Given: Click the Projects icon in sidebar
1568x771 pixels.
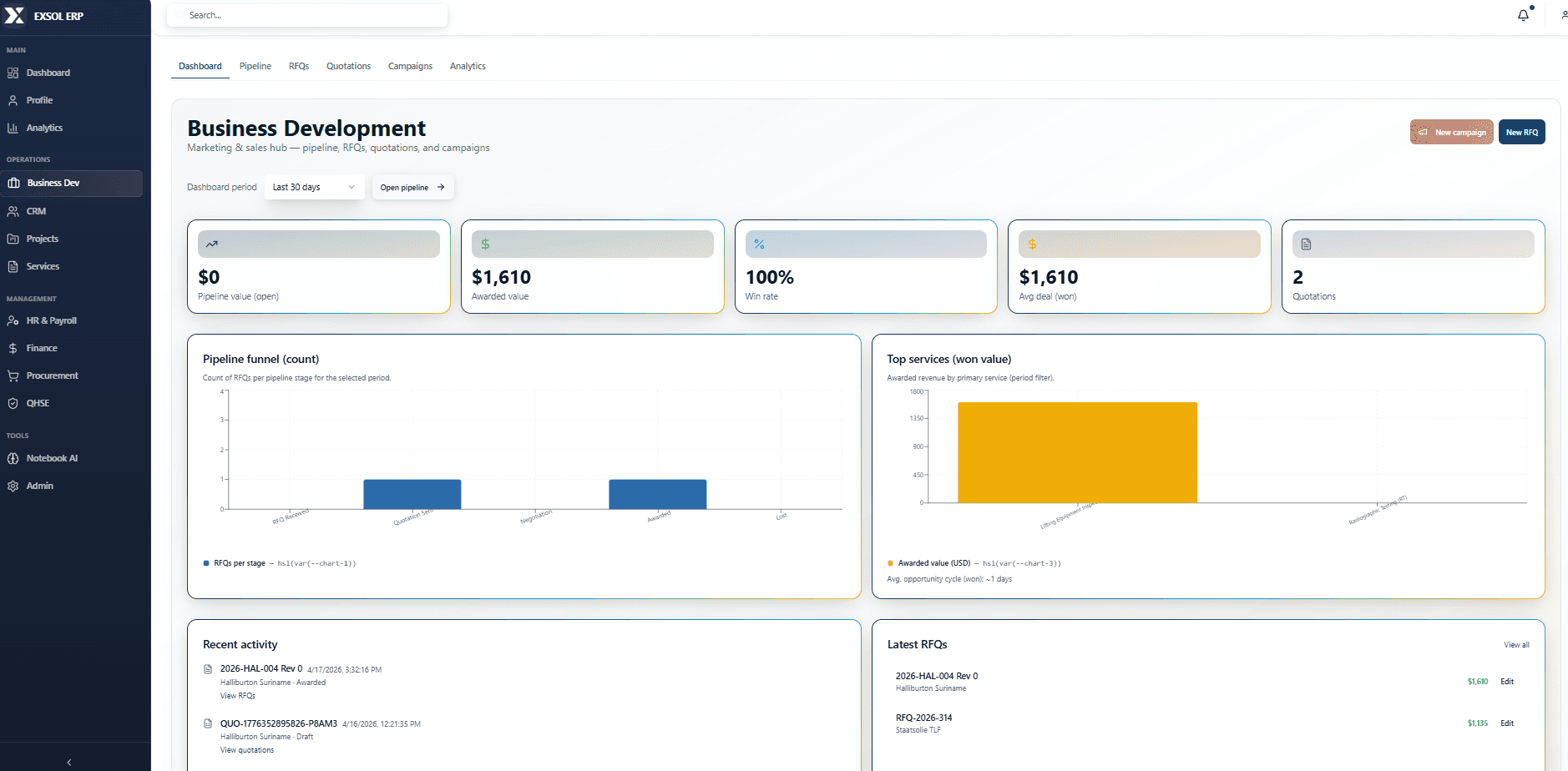Looking at the screenshot, I should [x=13, y=239].
